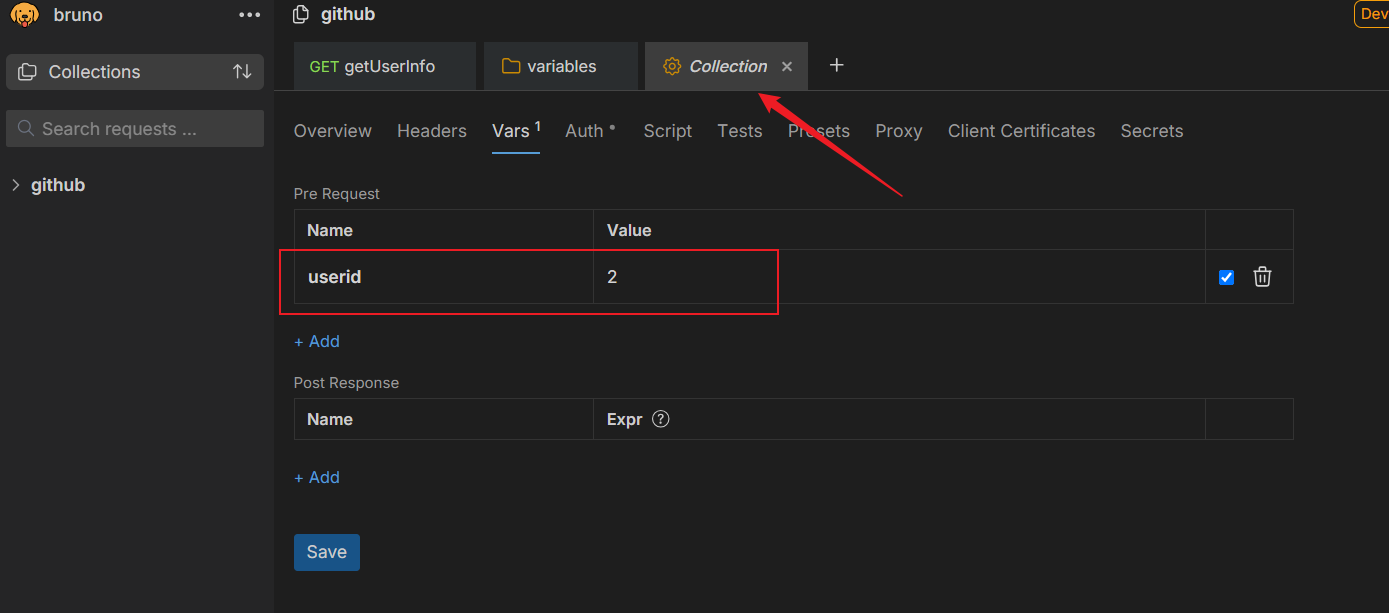The width and height of the screenshot is (1389, 613).
Task: Click the Collections stack icon in sidebar
Action: tap(29, 72)
